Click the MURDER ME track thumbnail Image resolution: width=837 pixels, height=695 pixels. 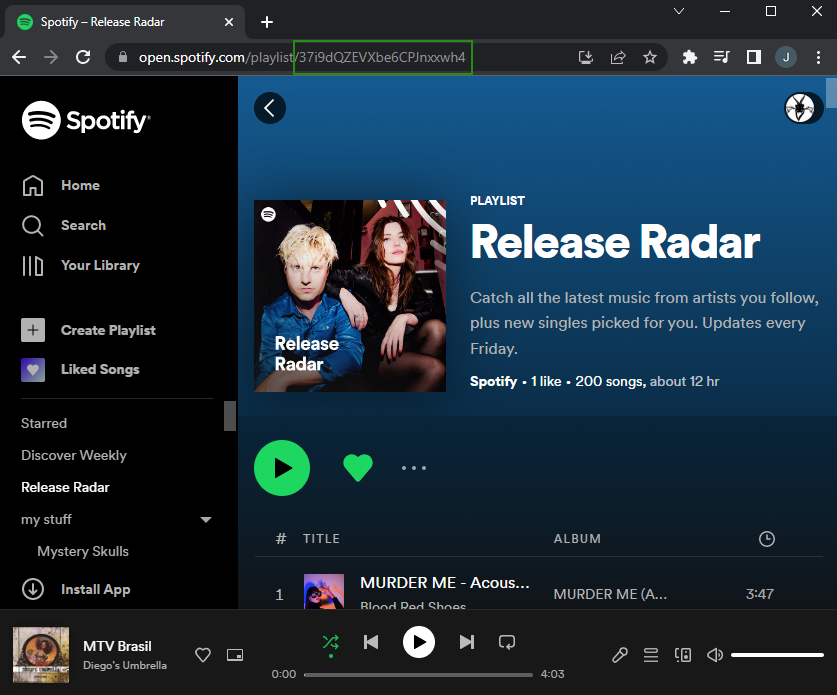324,591
